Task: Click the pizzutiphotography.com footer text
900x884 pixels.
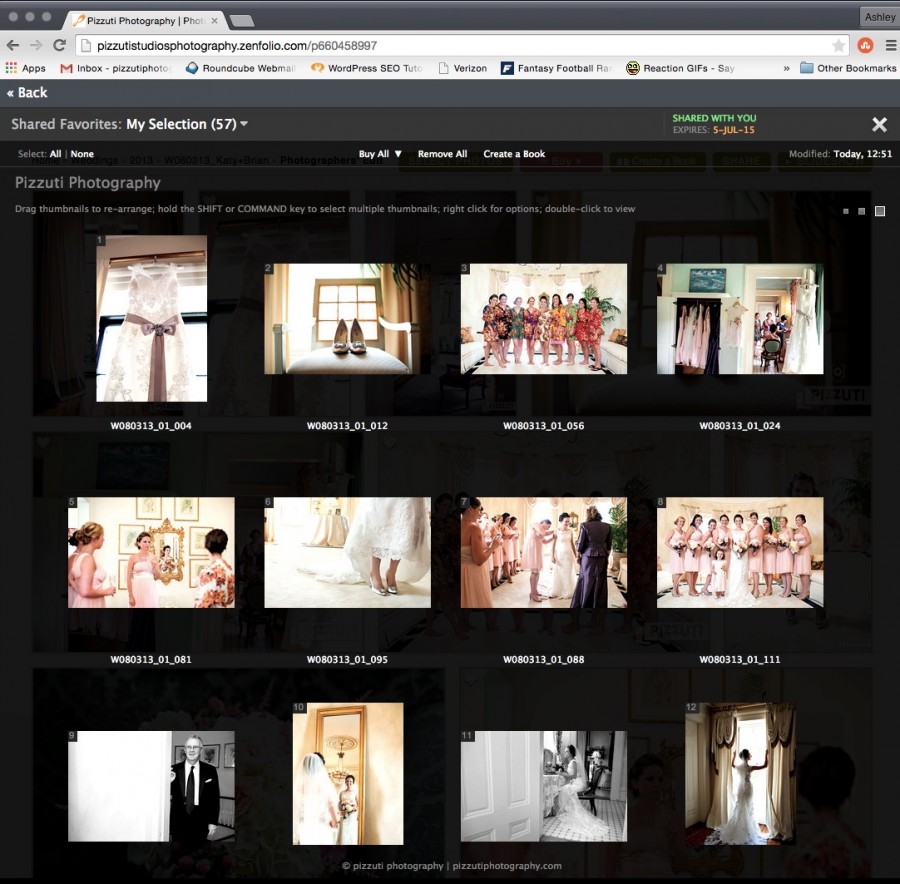Action: 507,866
